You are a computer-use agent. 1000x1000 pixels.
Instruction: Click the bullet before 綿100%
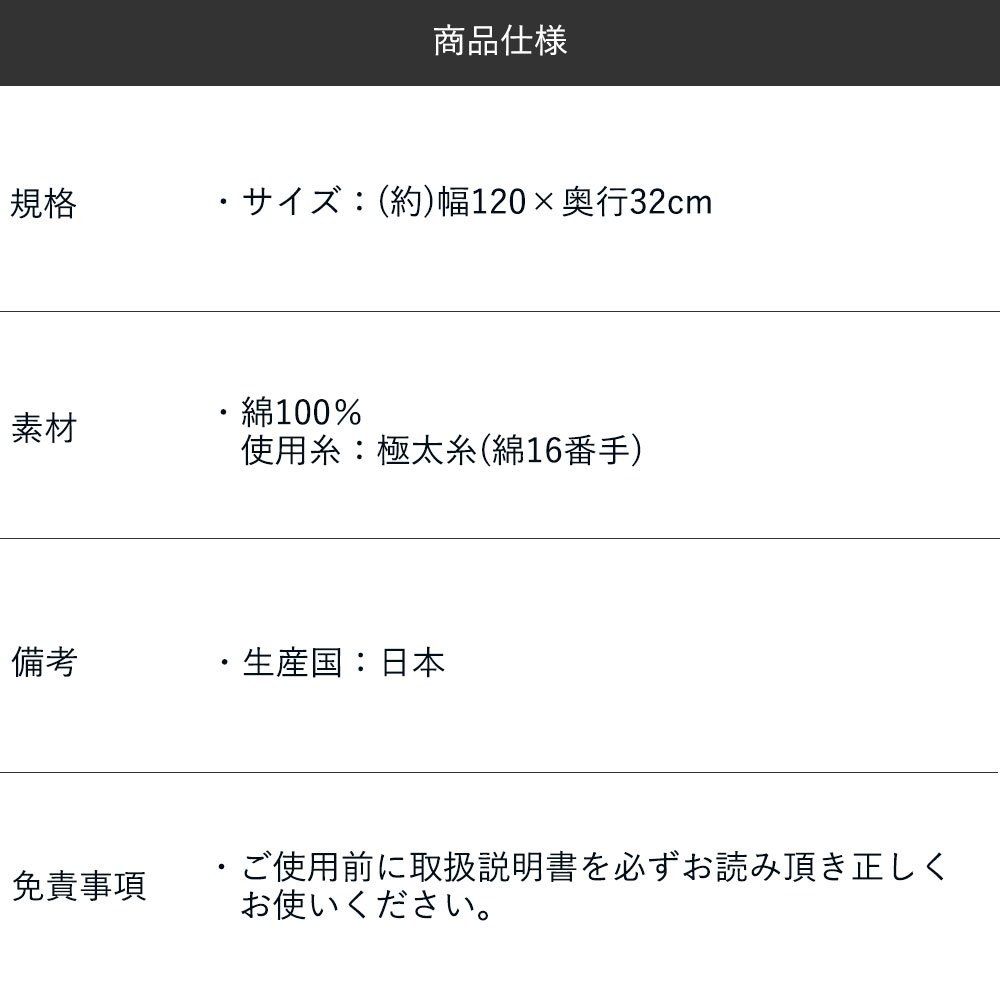coord(224,412)
